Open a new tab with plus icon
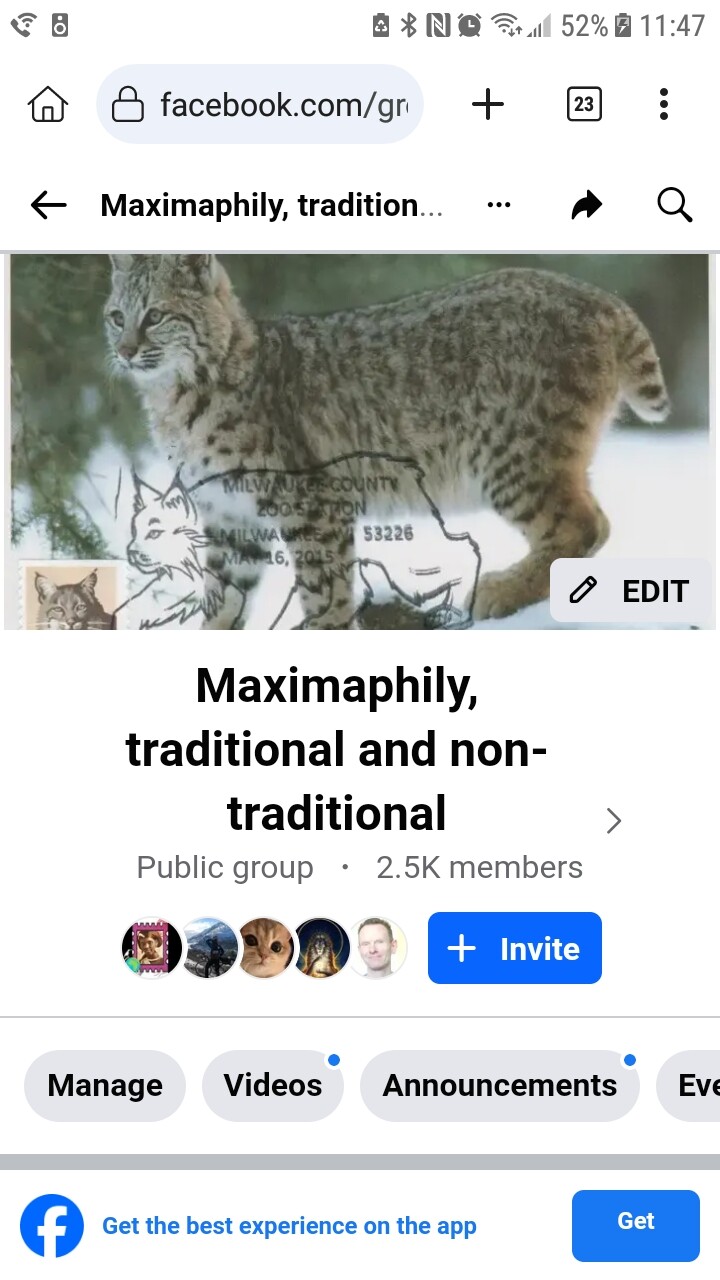The image size is (720, 1280). tap(488, 104)
